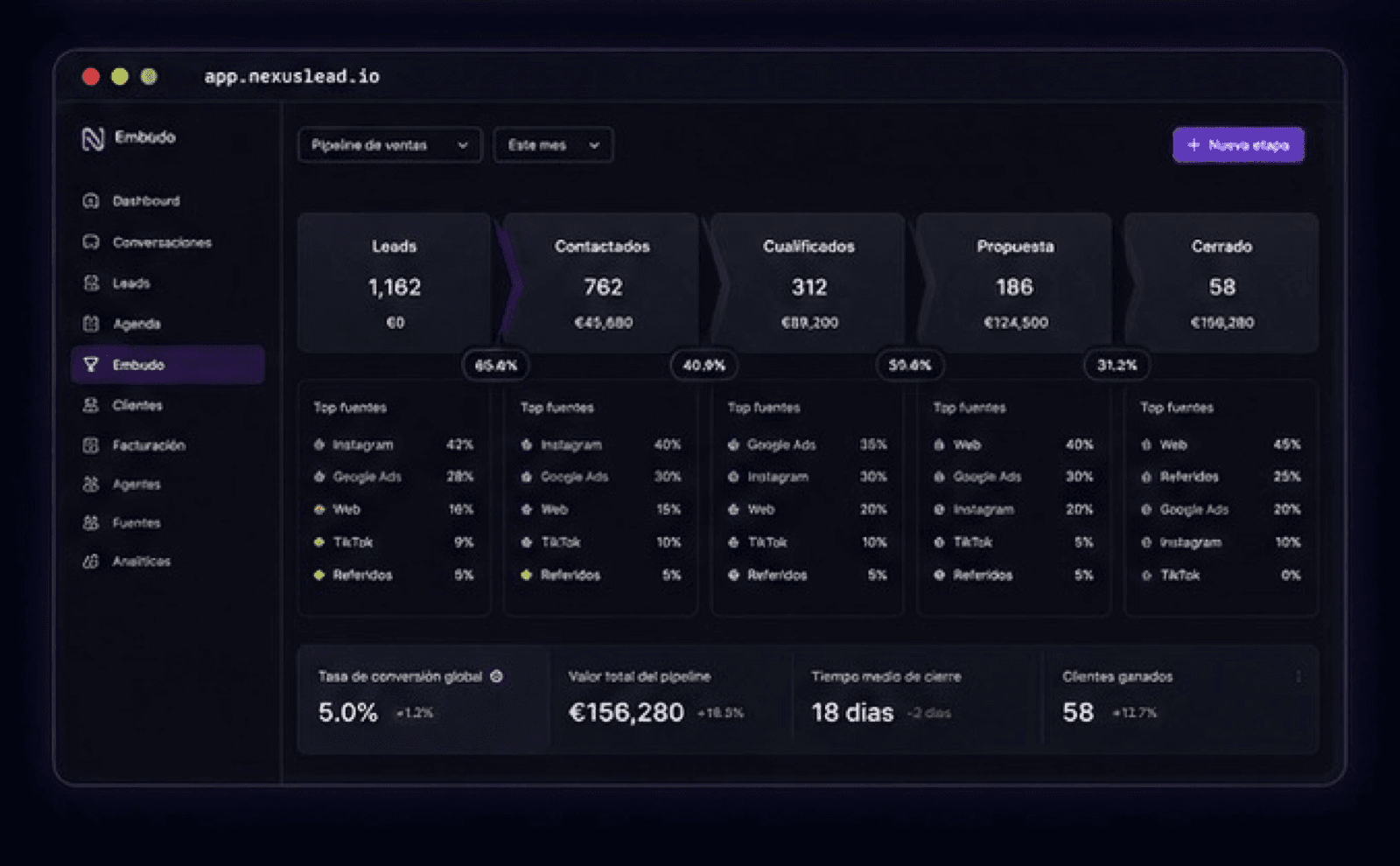Image resolution: width=1400 pixels, height=866 pixels.
Task: Expand the Pipeline de ventas dropdown
Action: coord(389,145)
